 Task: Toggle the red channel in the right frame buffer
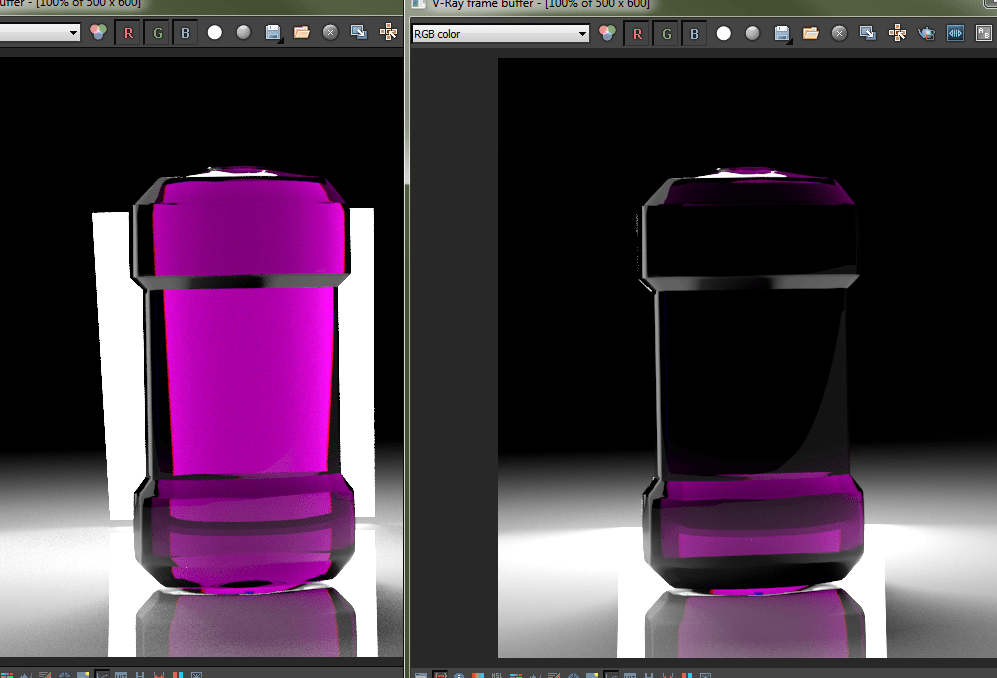coord(637,34)
